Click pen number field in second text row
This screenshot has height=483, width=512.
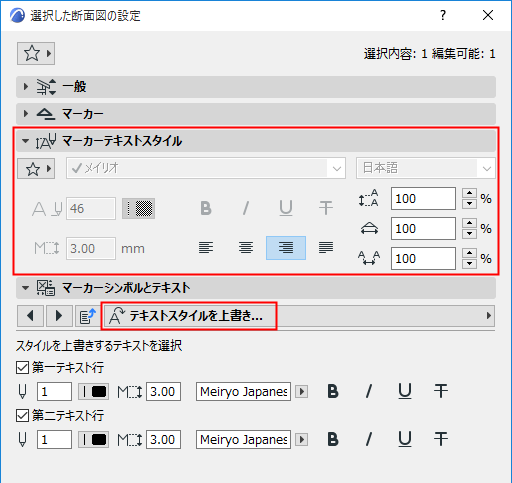click(x=54, y=440)
